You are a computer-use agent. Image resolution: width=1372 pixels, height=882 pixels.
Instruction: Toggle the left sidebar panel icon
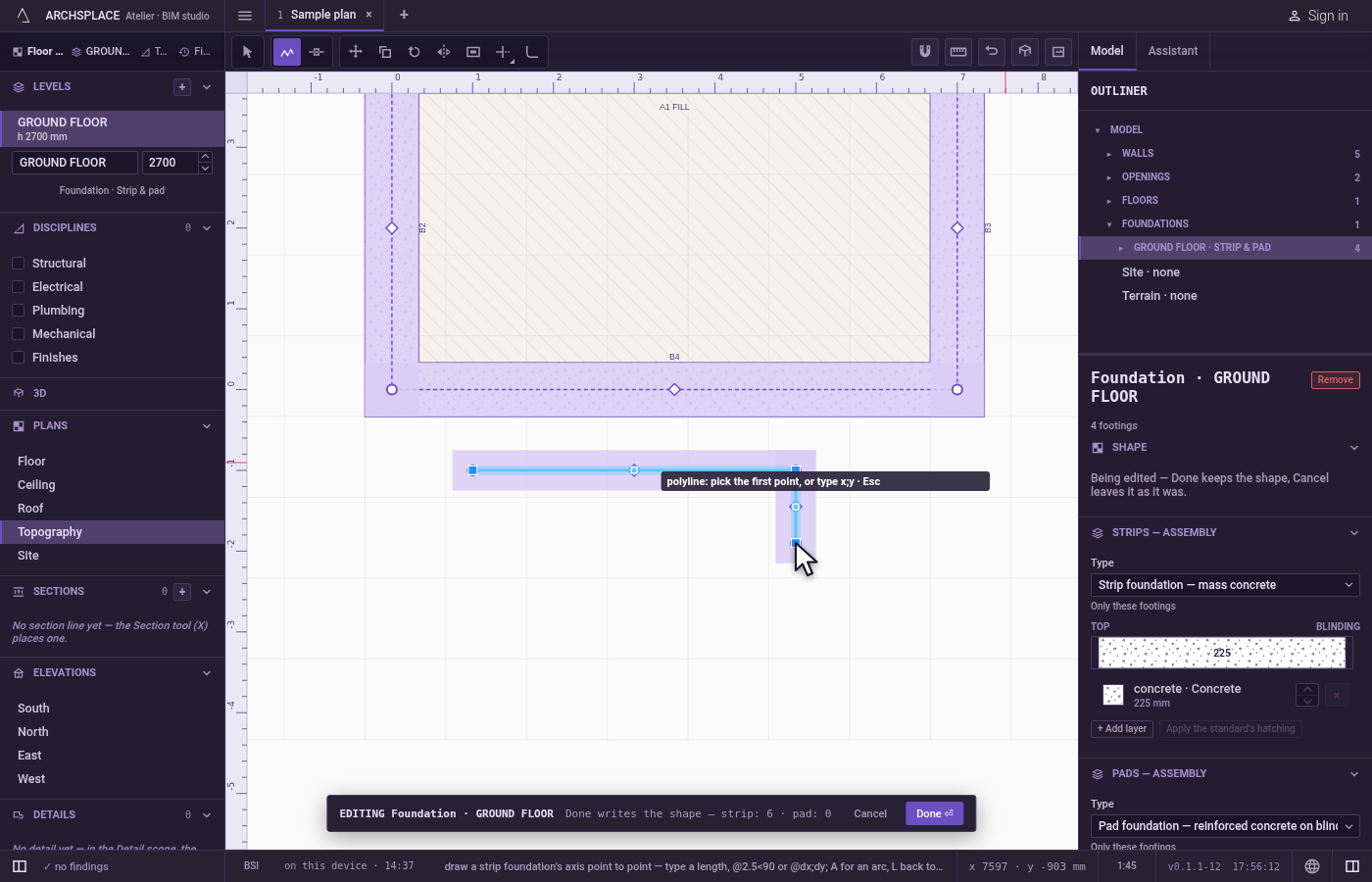[20, 866]
